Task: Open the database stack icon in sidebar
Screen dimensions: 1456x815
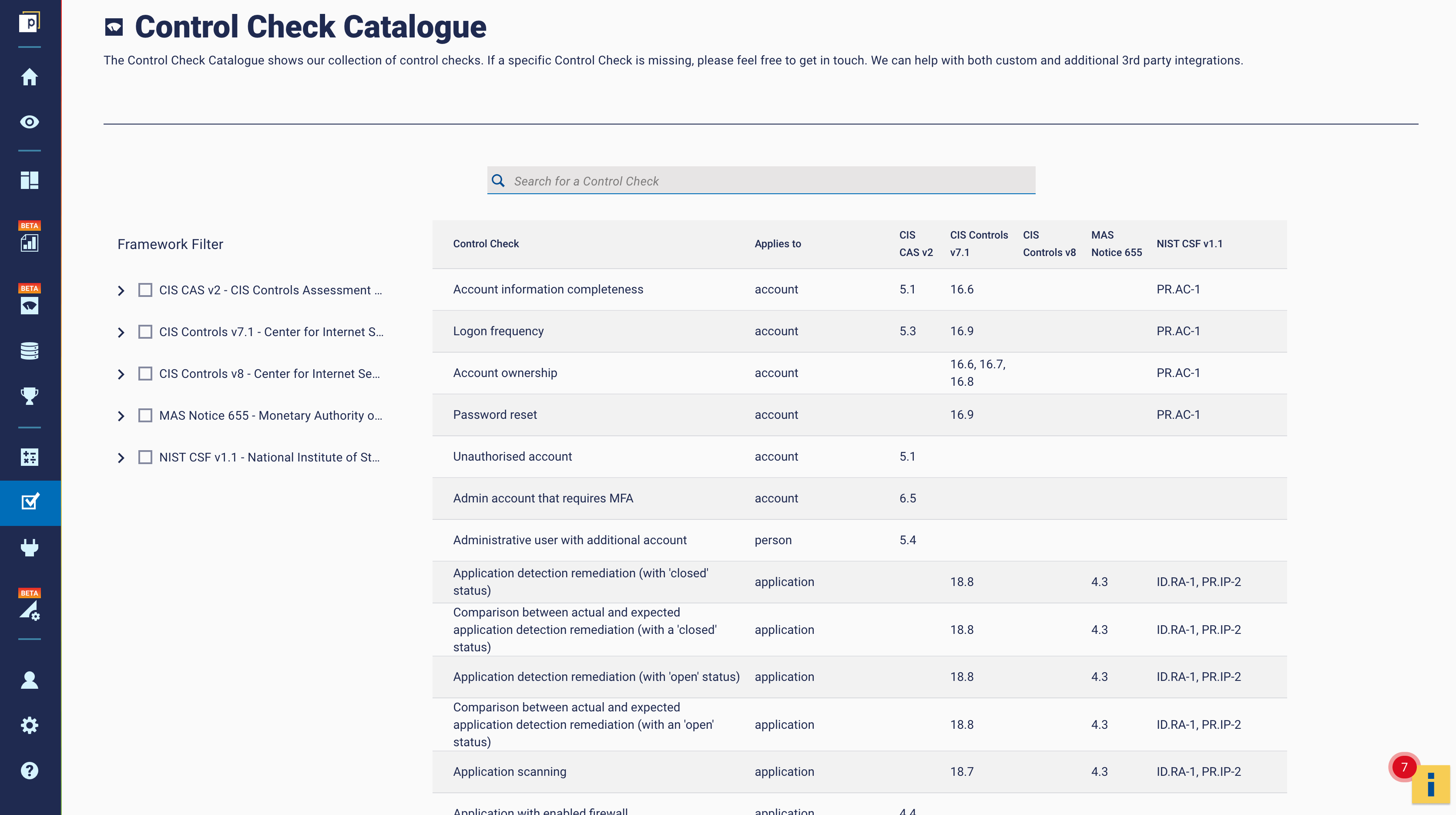Action: 30,350
